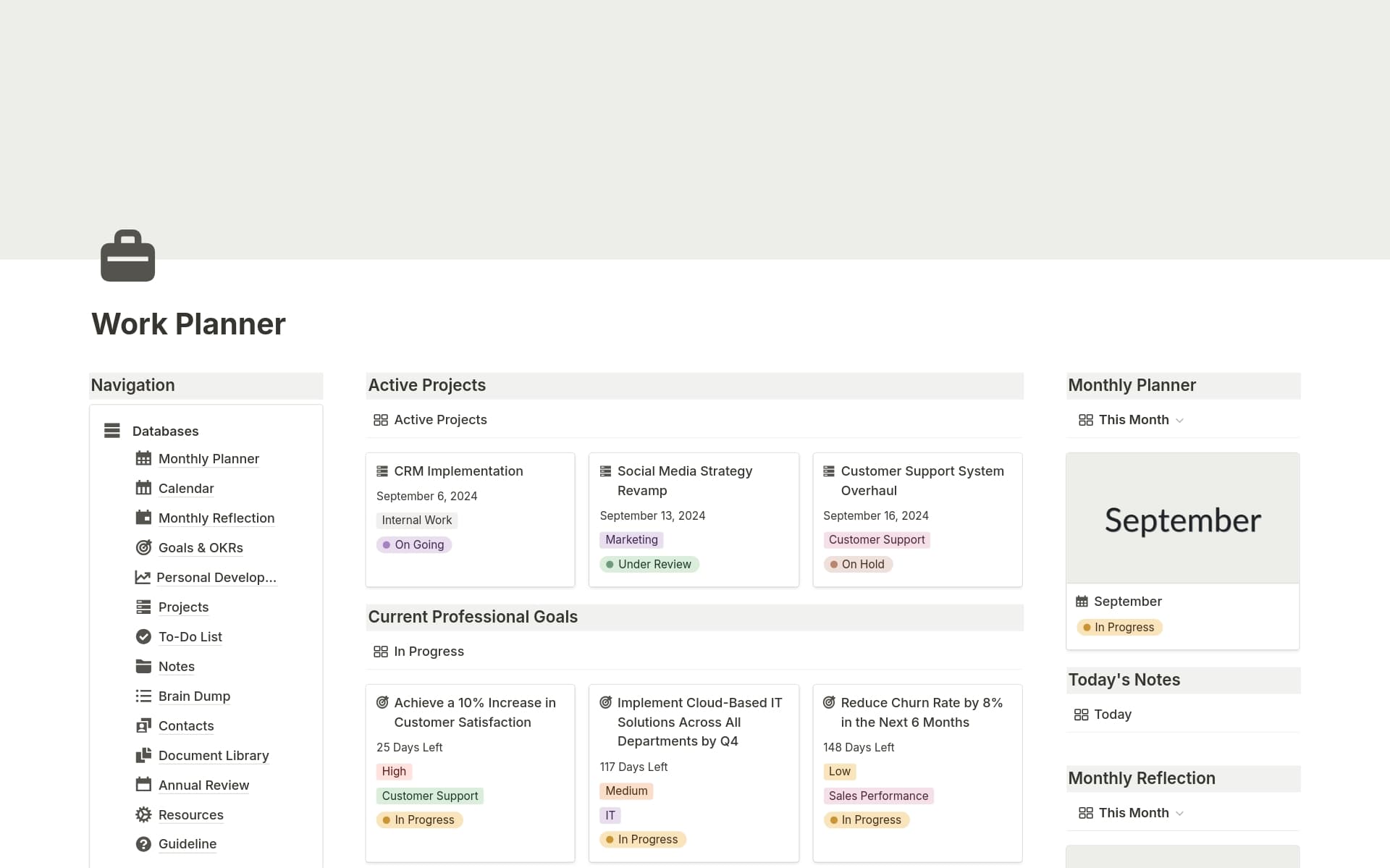Click the Brain Dump list icon
This screenshot has width=1390, height=868.
[143, 696]
